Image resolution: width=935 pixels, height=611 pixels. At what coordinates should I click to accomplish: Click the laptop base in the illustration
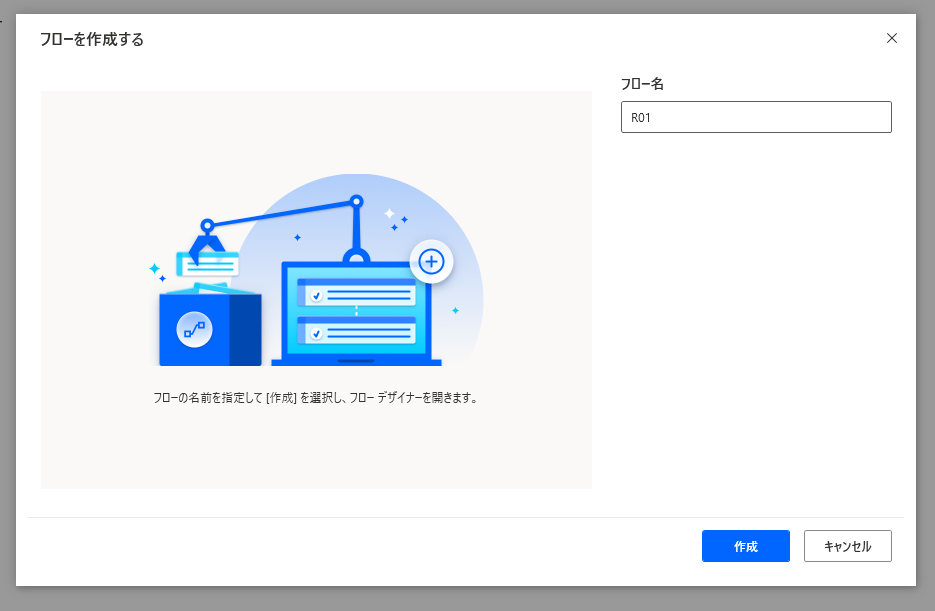coord(355,361)
